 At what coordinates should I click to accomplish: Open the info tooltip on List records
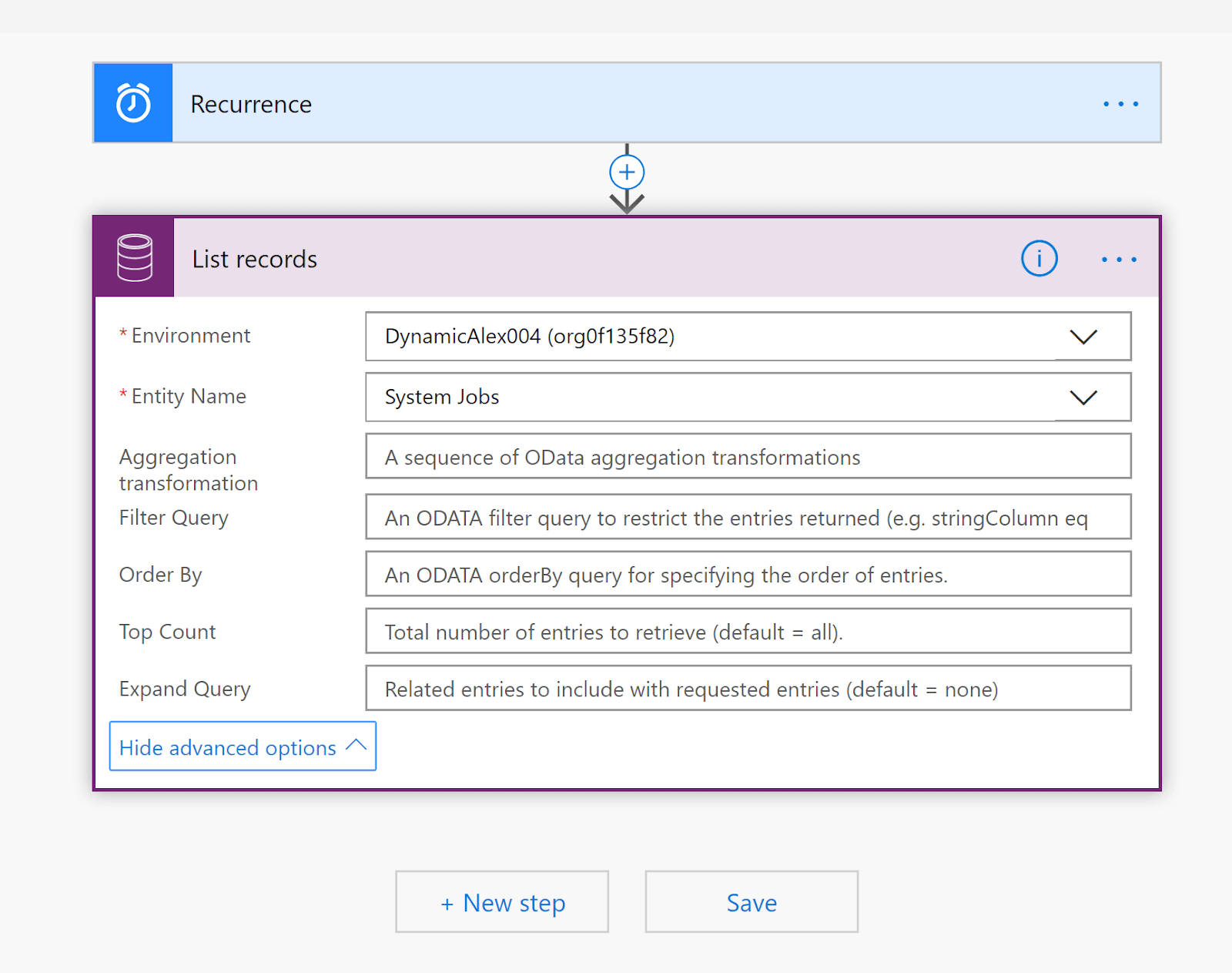pyautogui.click(x=1039, y=259)
